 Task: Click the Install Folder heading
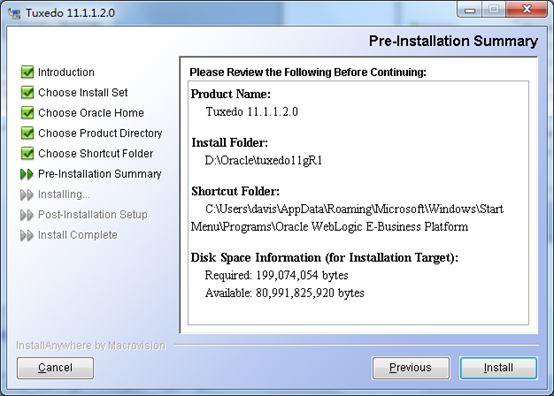(230, 143)
